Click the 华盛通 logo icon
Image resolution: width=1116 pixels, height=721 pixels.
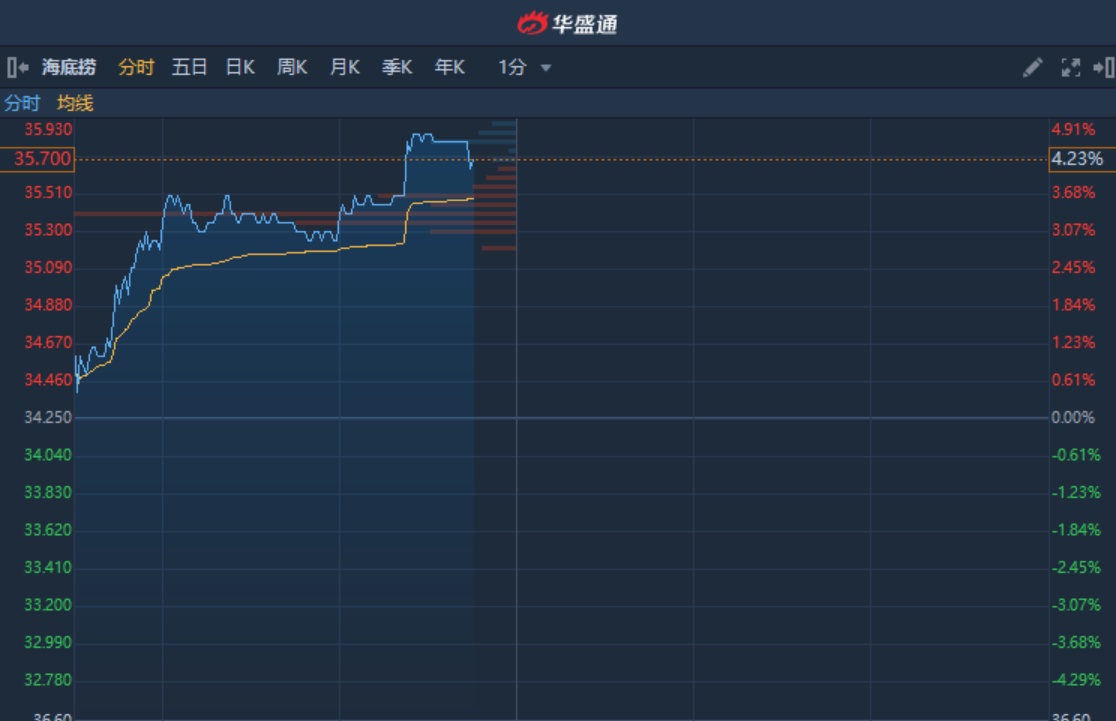pyautogui.click(x=532, y=23)
